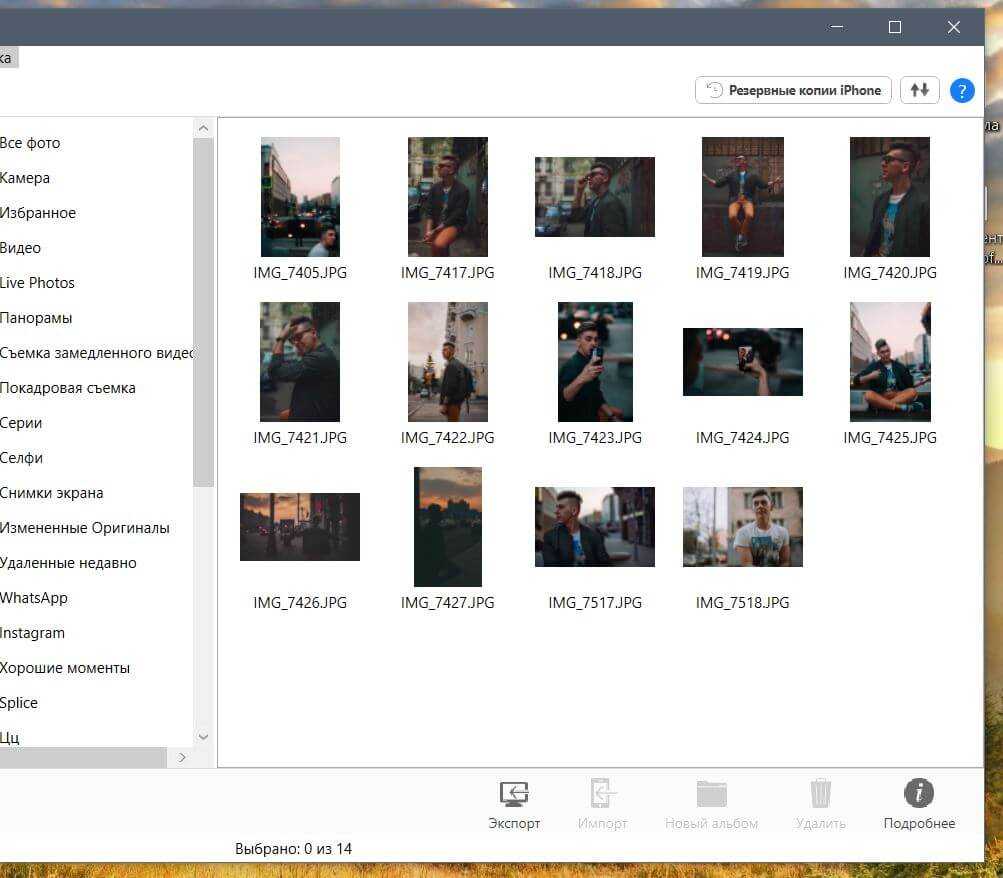Select the Снимки экрана album

pos(51,493)
